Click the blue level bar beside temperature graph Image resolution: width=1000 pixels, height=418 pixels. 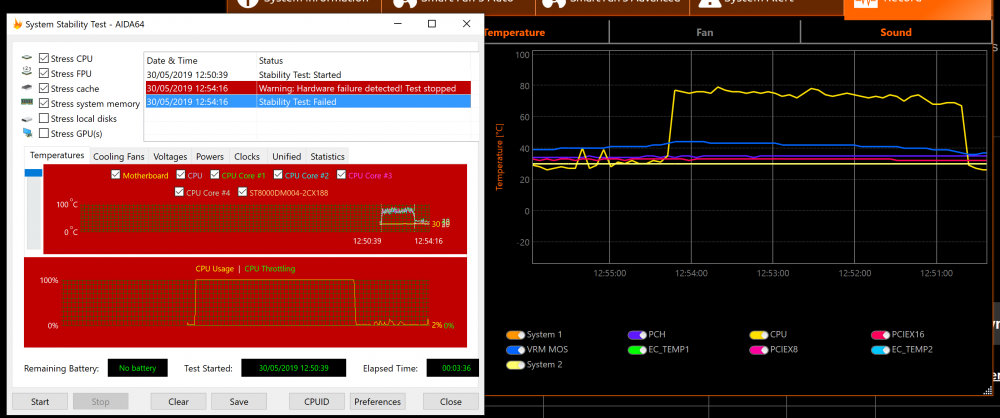coord(33,173)
